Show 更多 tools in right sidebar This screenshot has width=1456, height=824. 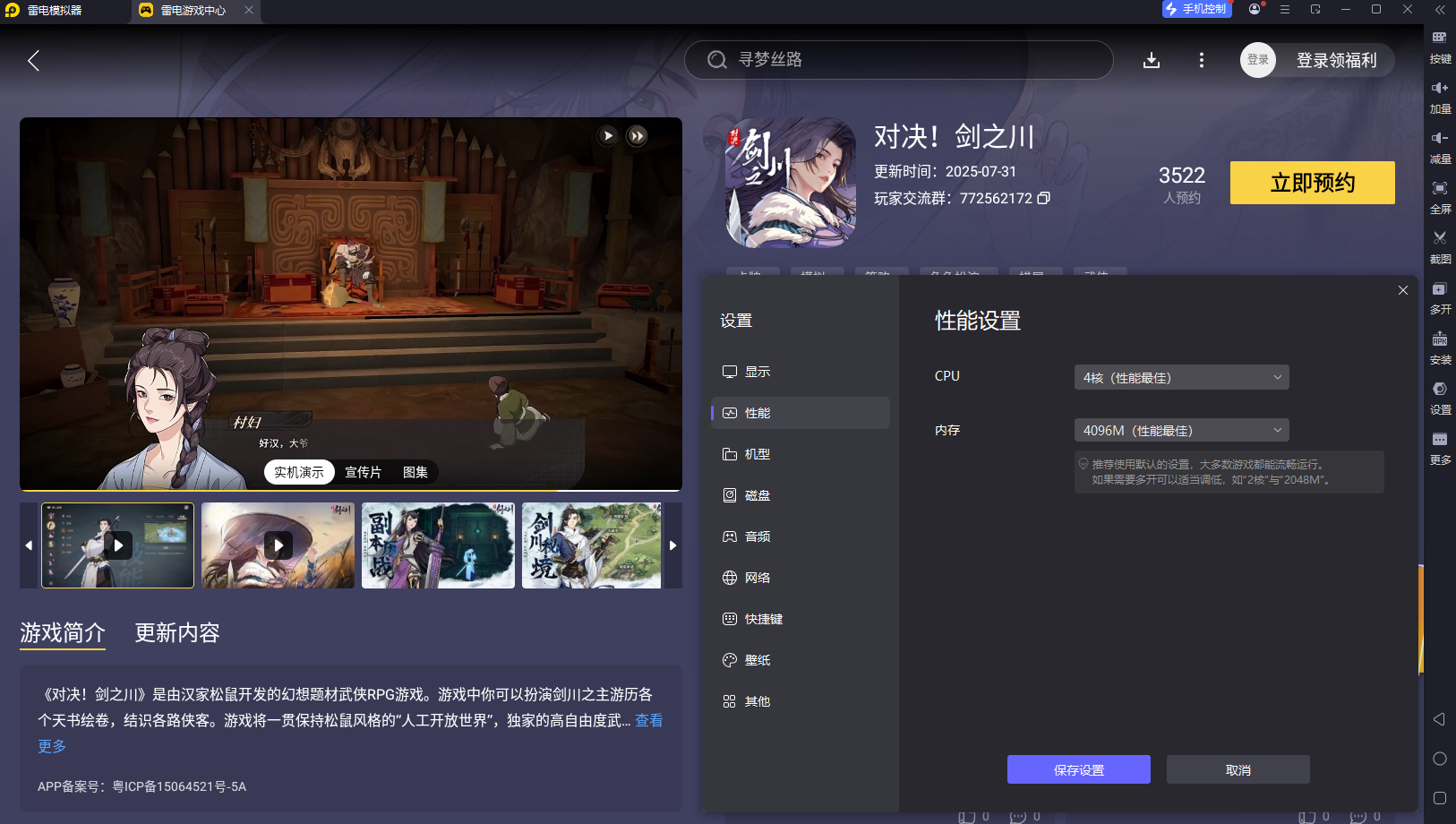click(x=1440, y=448)
